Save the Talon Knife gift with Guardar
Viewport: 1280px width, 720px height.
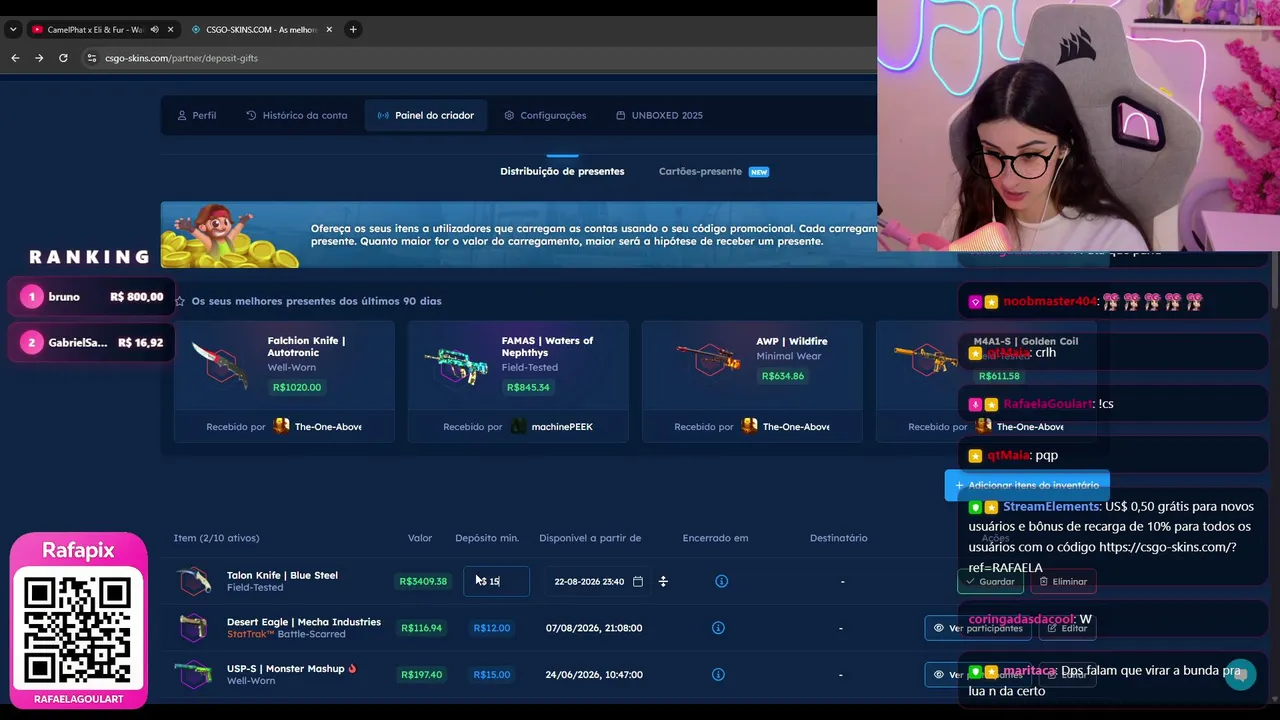tap(990, 581)
